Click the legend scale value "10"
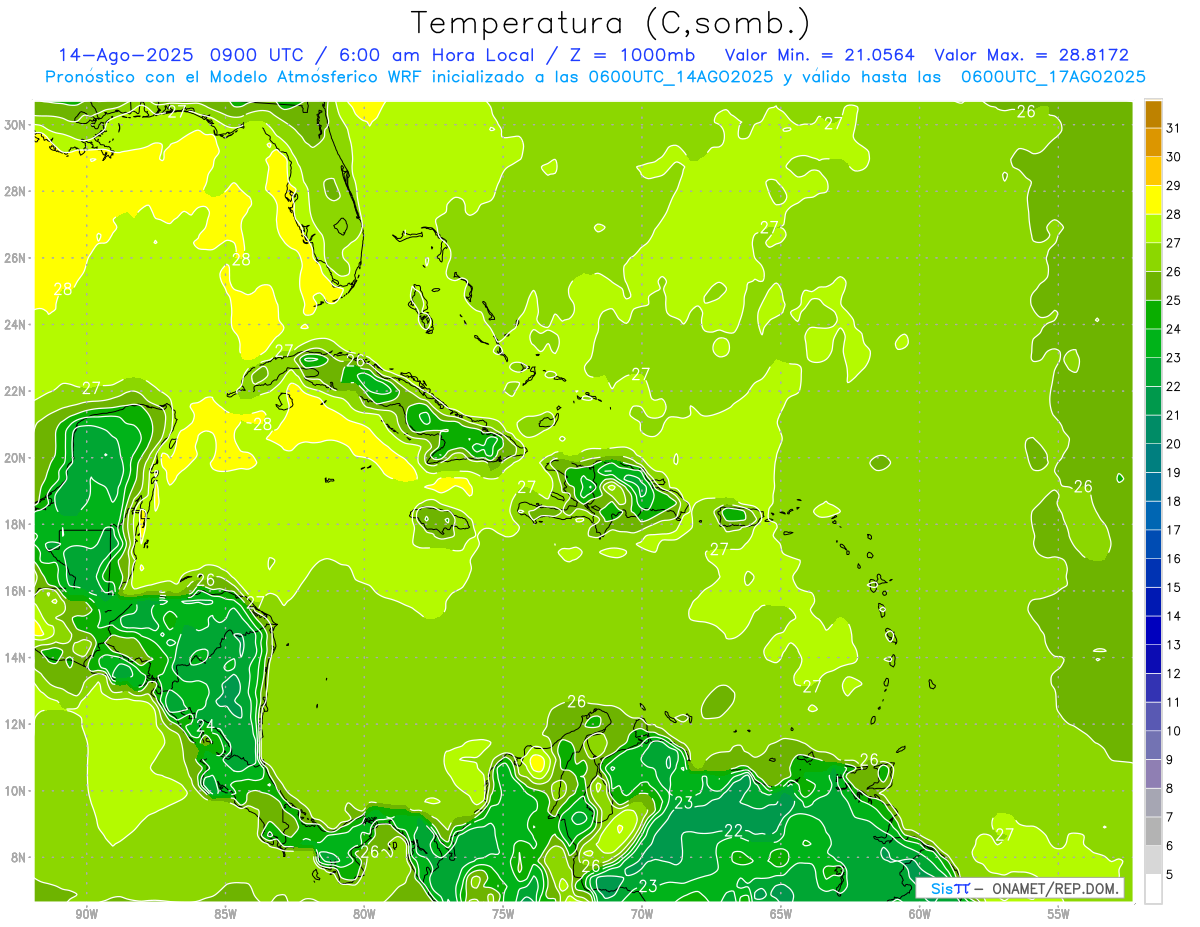1200x927 pixels. 1173,731
